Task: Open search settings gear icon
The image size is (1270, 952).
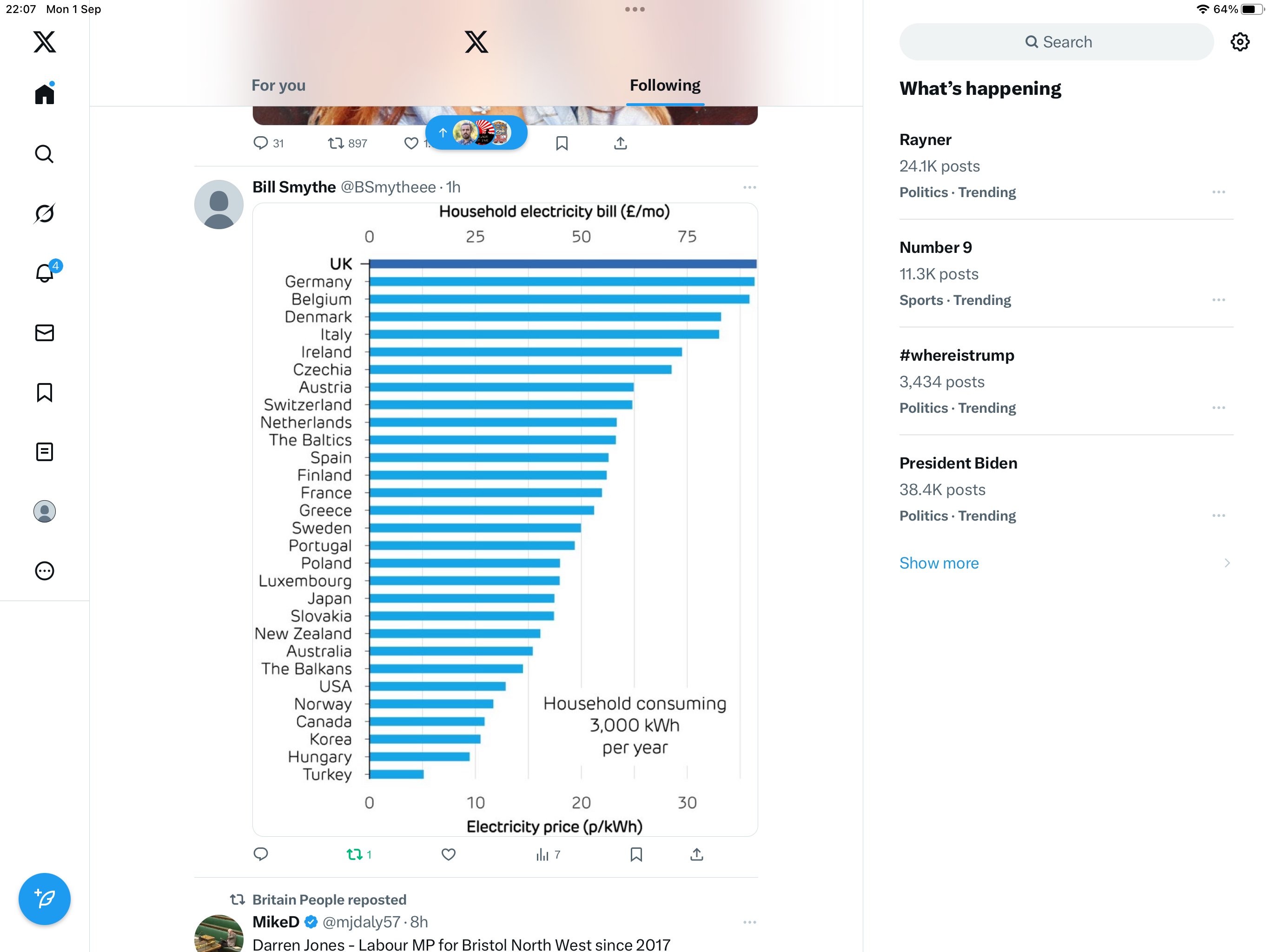Action: 1240,42
